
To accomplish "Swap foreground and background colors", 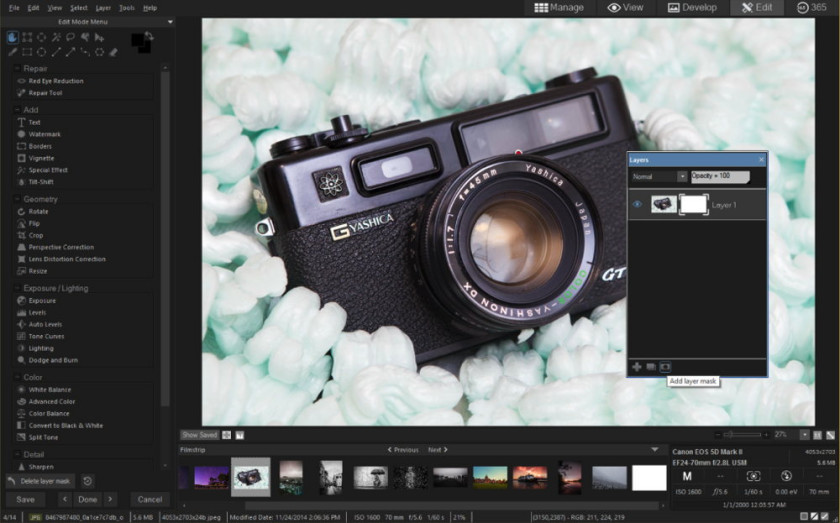I will pyautogui.click(x=149, y=36).
